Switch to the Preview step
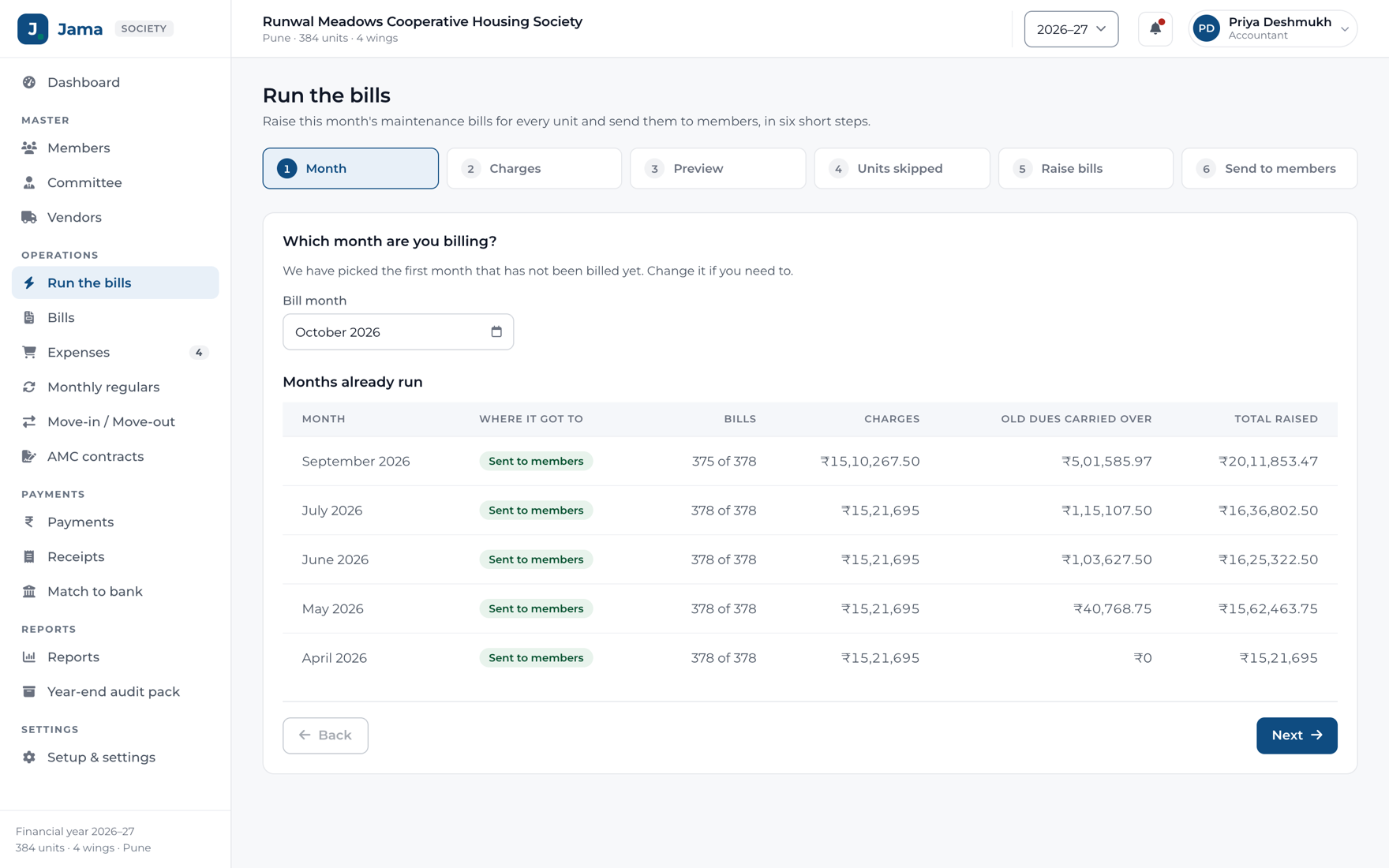Screen dimensions: 1389x868 click(718, 168)
